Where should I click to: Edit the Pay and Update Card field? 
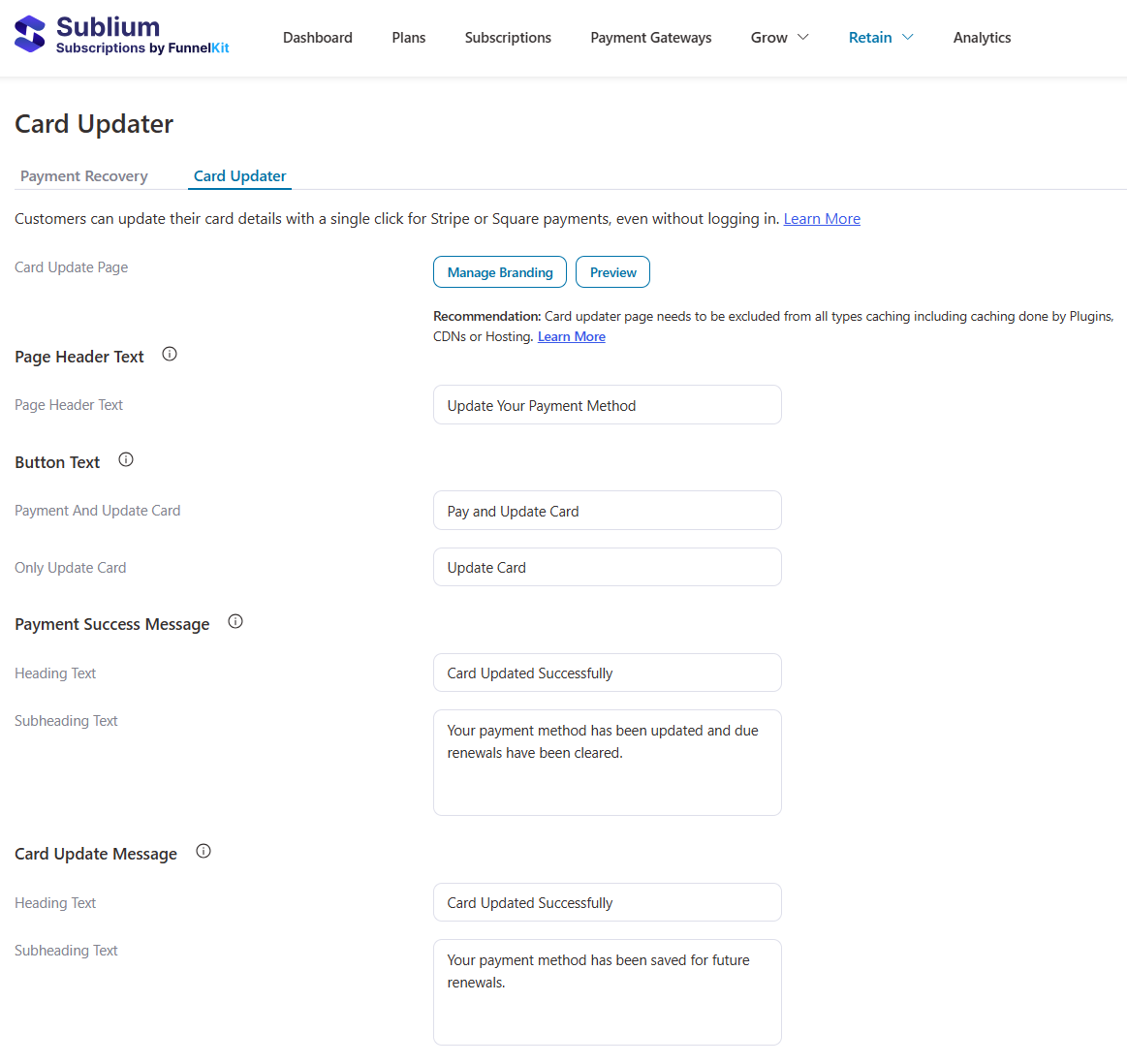point(608,511)
